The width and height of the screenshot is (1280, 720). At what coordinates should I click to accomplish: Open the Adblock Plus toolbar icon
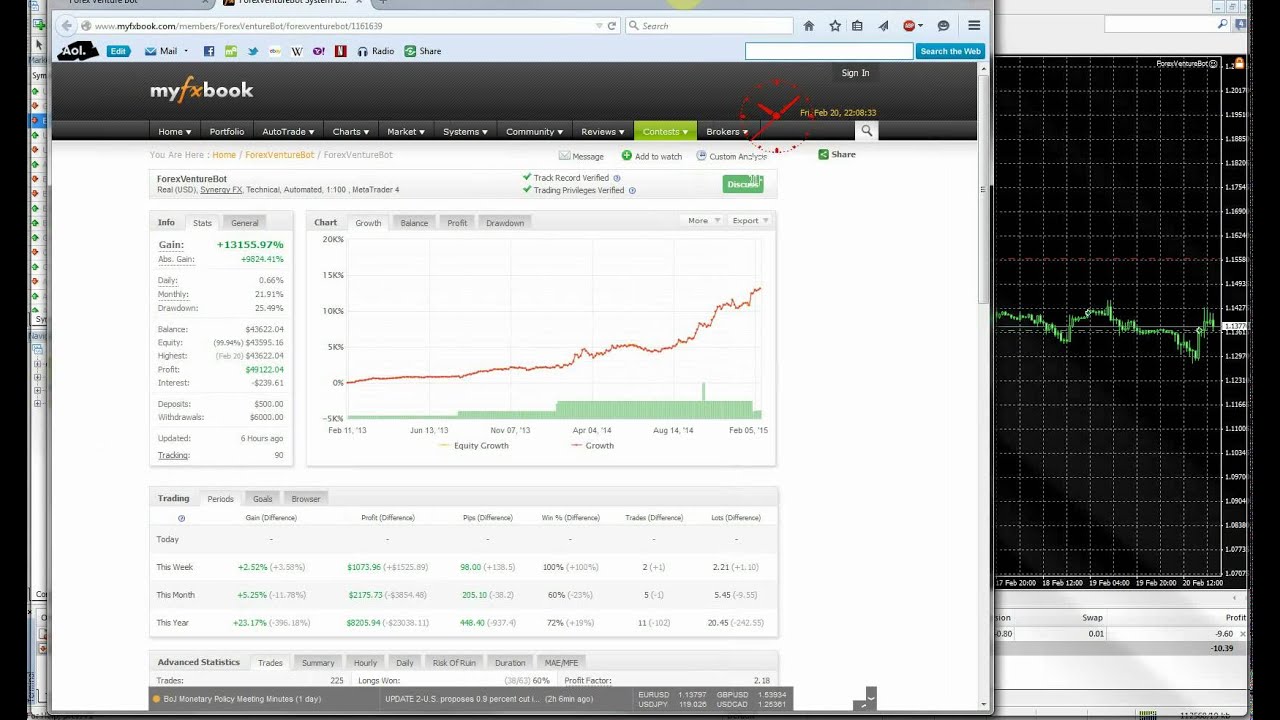coord(909,26)
